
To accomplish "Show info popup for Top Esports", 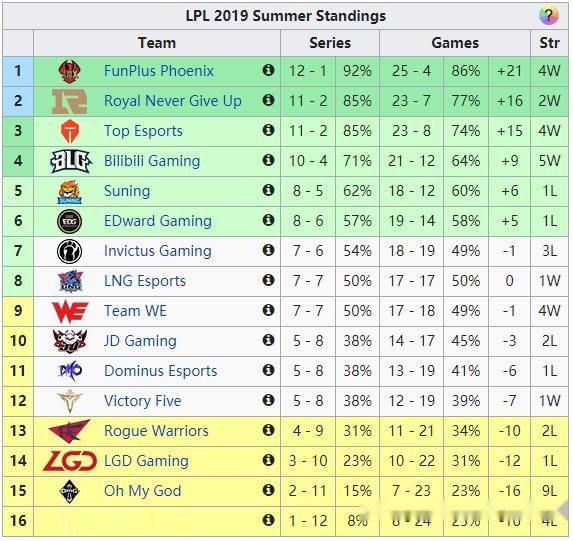I will pos(268,129).
